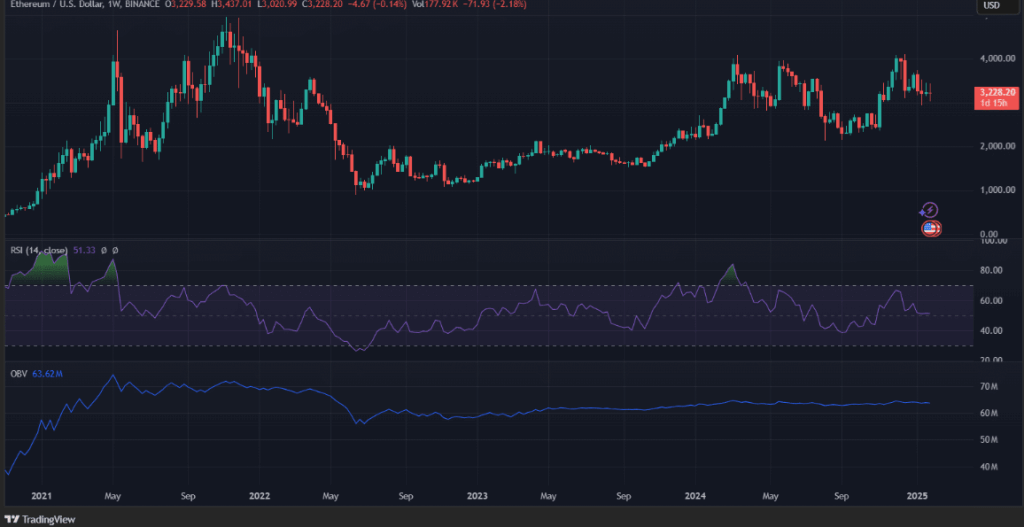Click the 2022 label on the time axis

260,495
